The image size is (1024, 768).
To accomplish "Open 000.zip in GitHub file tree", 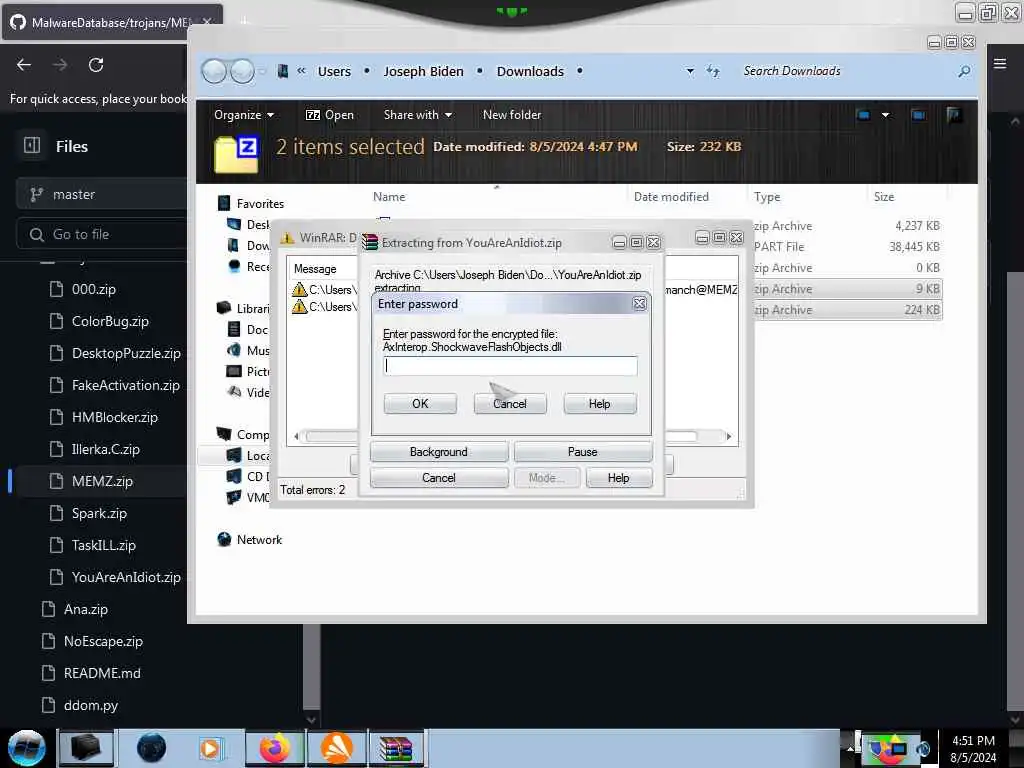I will 93,289.
